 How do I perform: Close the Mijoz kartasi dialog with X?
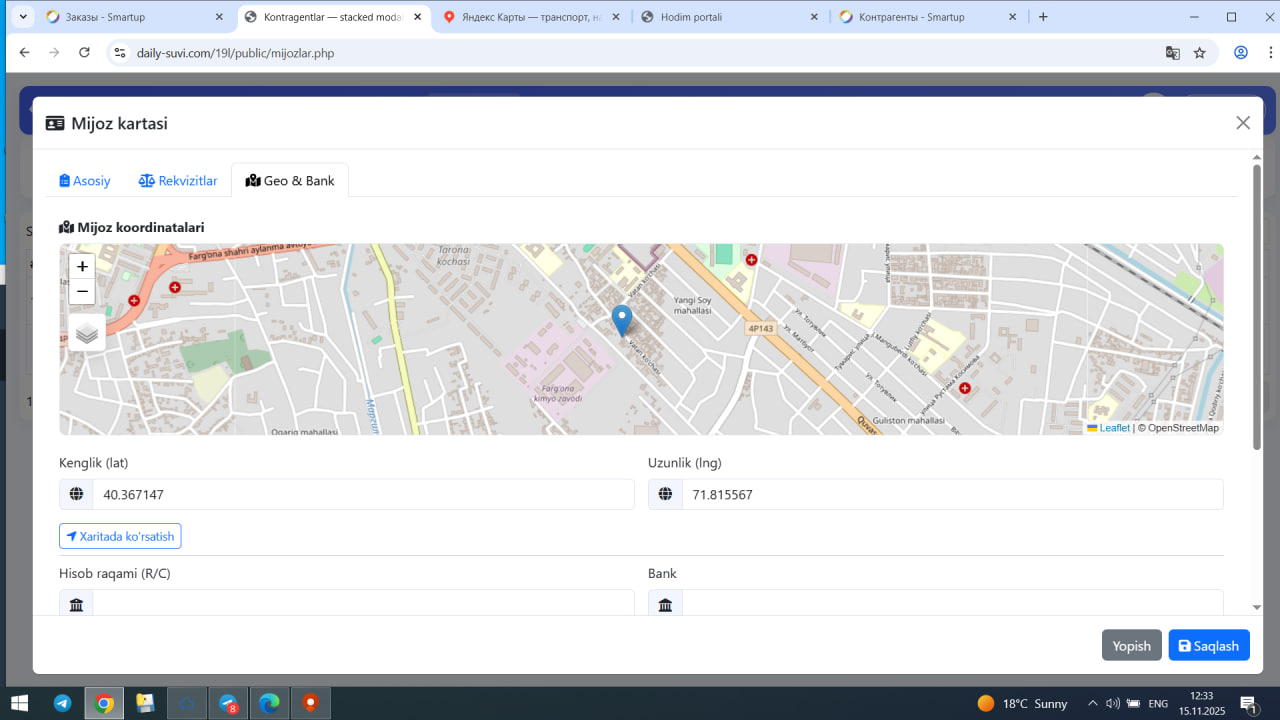point(1243,123)
